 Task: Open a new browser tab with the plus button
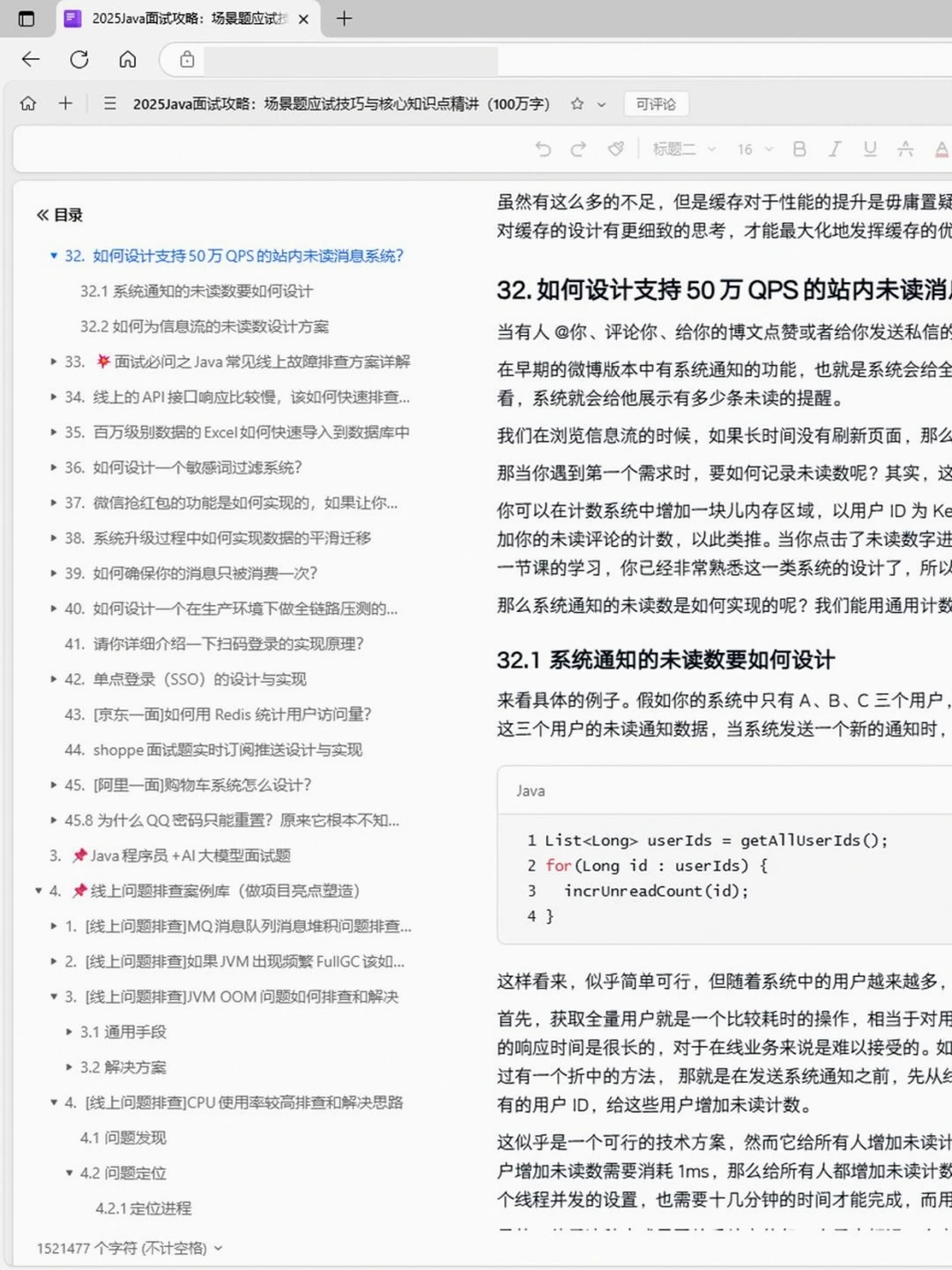point(345,19)
